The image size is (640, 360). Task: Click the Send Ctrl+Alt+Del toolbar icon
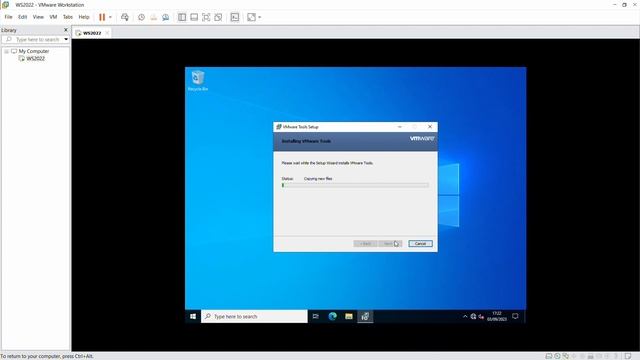(x=125, y=17)
